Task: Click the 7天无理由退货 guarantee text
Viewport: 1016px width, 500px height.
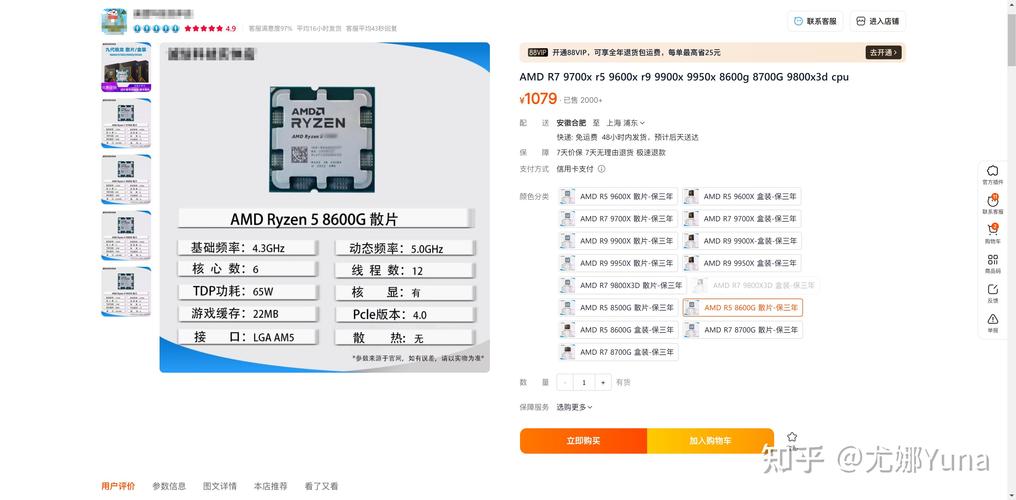Action: (x=609, y=153)
